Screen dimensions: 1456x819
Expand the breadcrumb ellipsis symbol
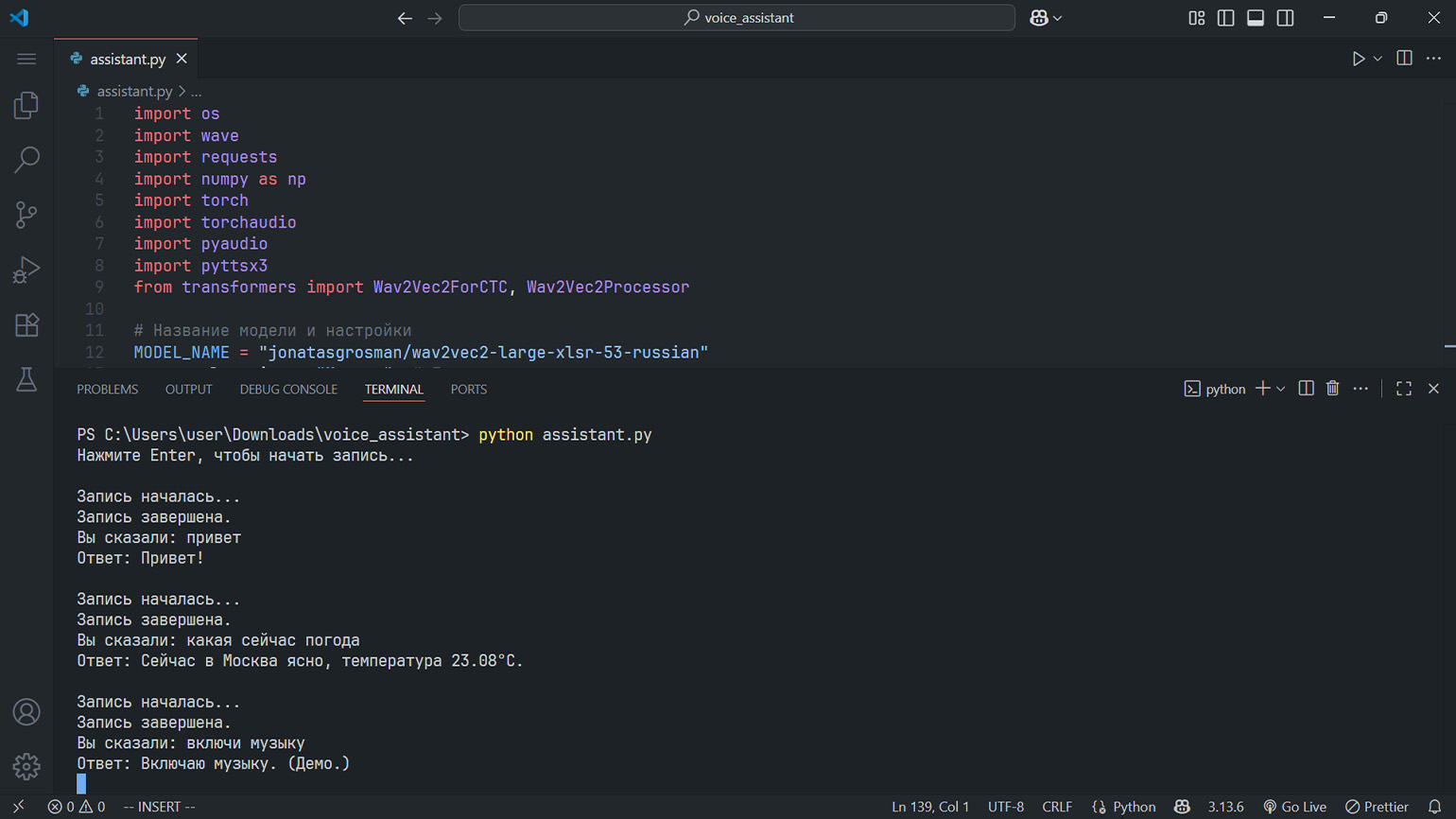point(197,92)
